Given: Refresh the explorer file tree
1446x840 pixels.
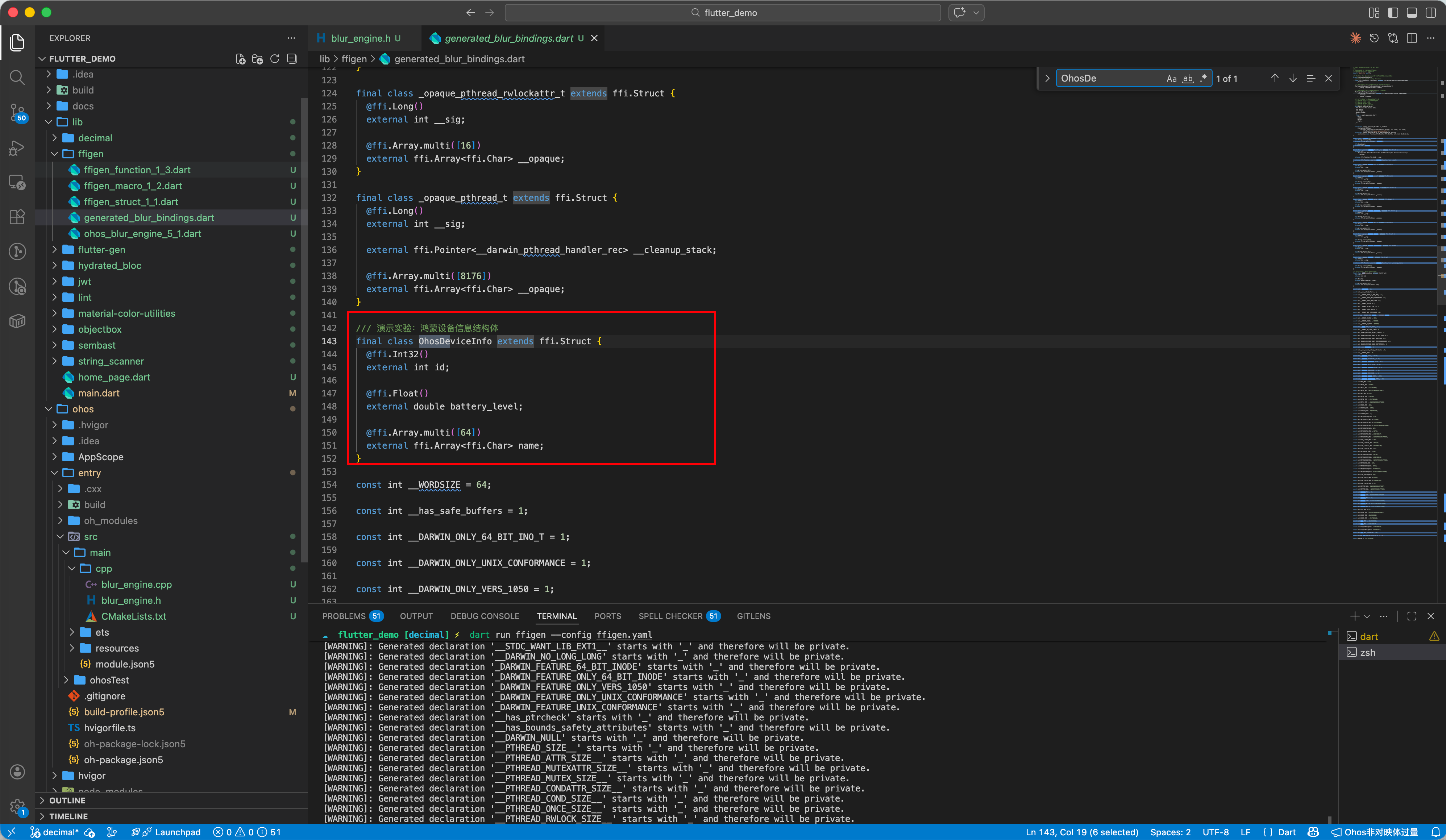Looking at the screenshot, I should pyautogui.click(x=275, y=59).
